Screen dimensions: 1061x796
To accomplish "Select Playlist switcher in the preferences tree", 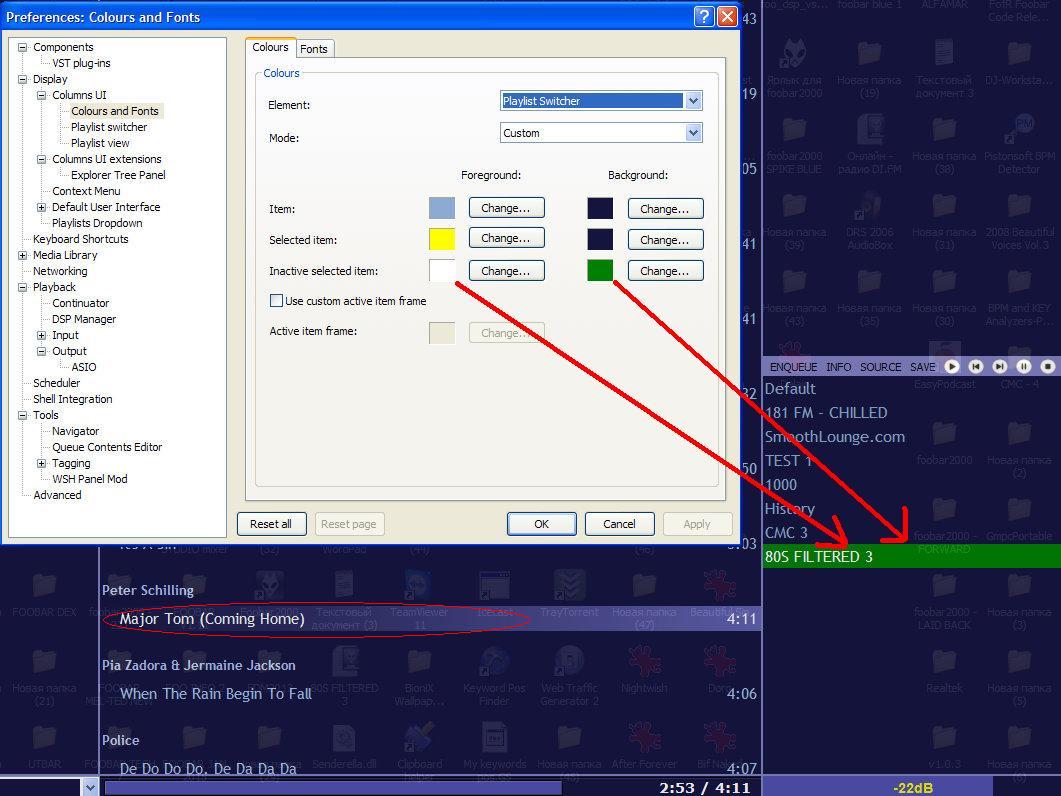I will [x=109, y=127].
